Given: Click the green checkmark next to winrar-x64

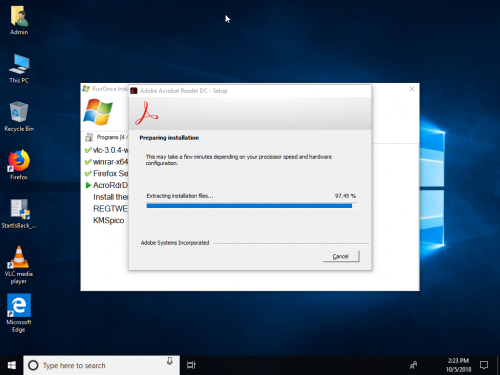Looking at the screenshot, I should 88,162.
